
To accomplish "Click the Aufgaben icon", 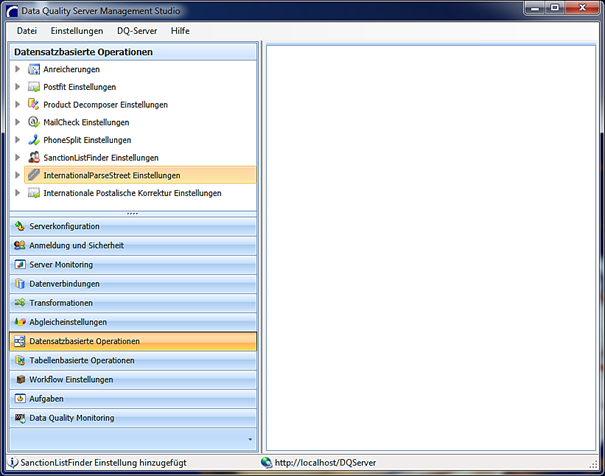I will [20, 398].
